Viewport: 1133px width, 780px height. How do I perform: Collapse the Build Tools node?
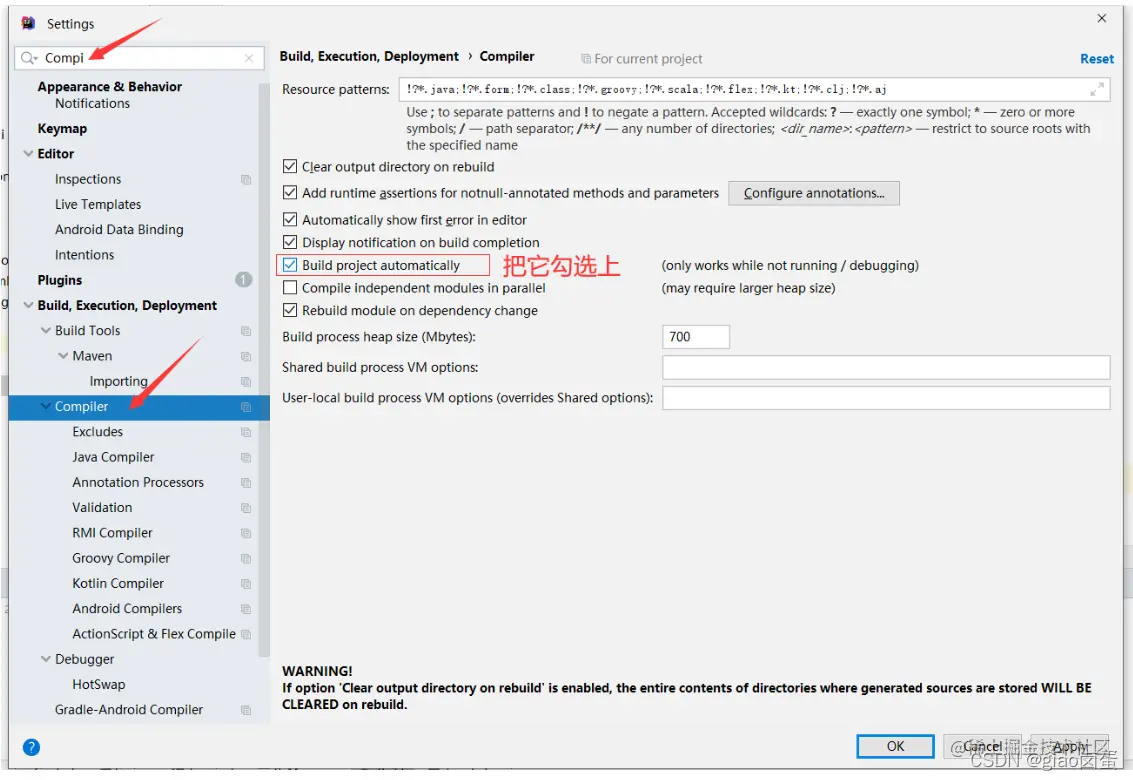pyautogui.click(x=46, y=331)
